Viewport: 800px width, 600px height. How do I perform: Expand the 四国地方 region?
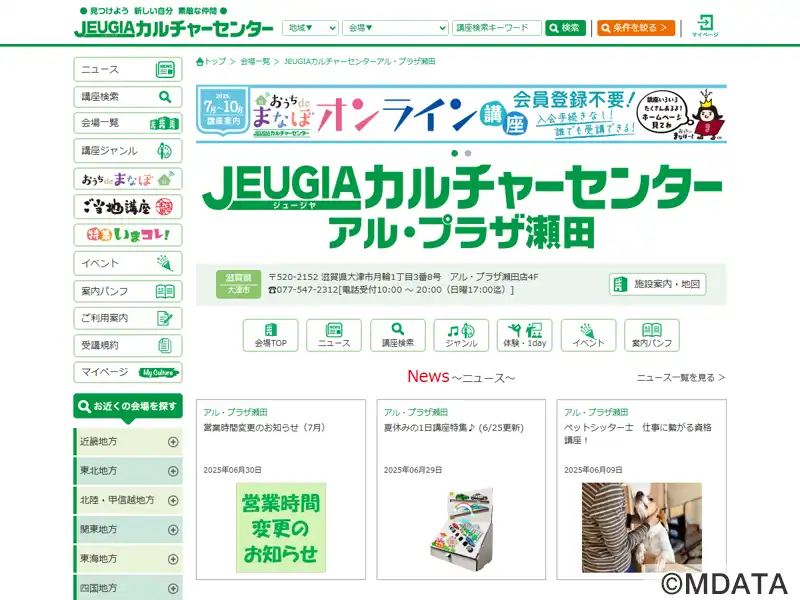[x=128, y=588]
